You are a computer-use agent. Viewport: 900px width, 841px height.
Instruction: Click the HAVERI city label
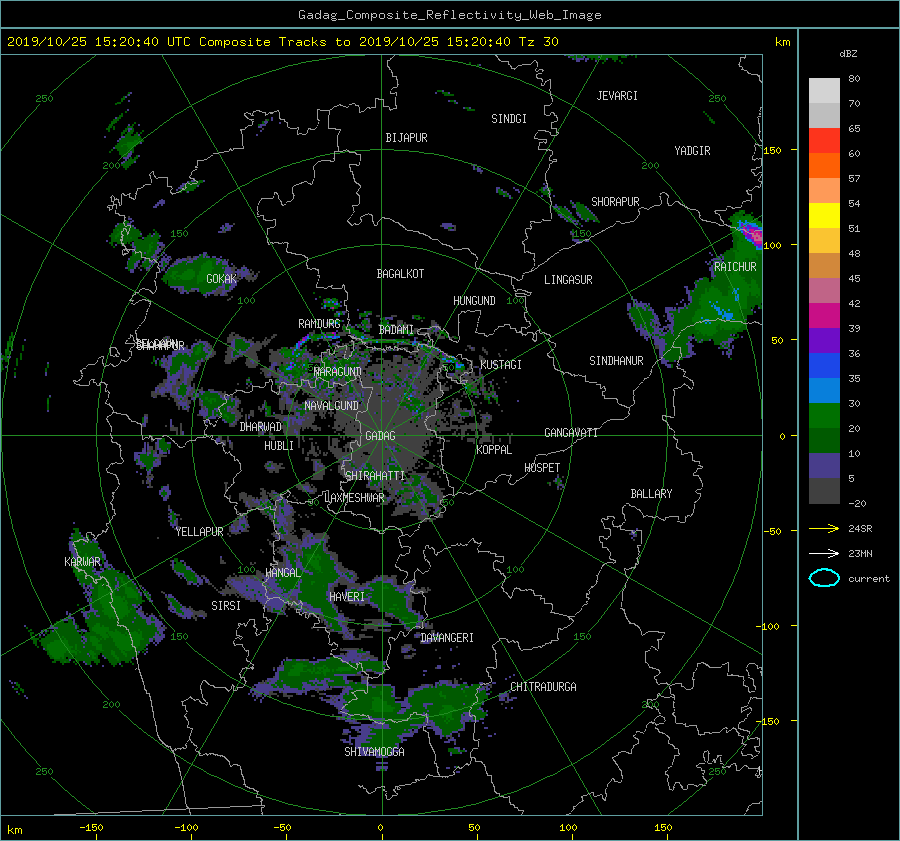pos(347,597)
